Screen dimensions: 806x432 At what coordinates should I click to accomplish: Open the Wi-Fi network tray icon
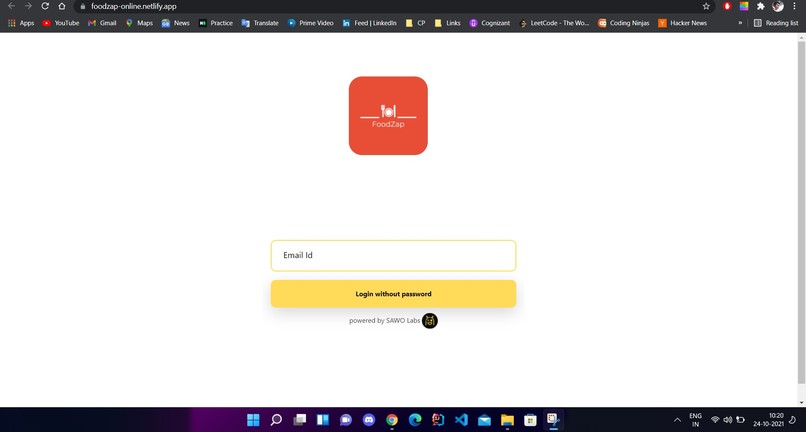tap(715, 420)
